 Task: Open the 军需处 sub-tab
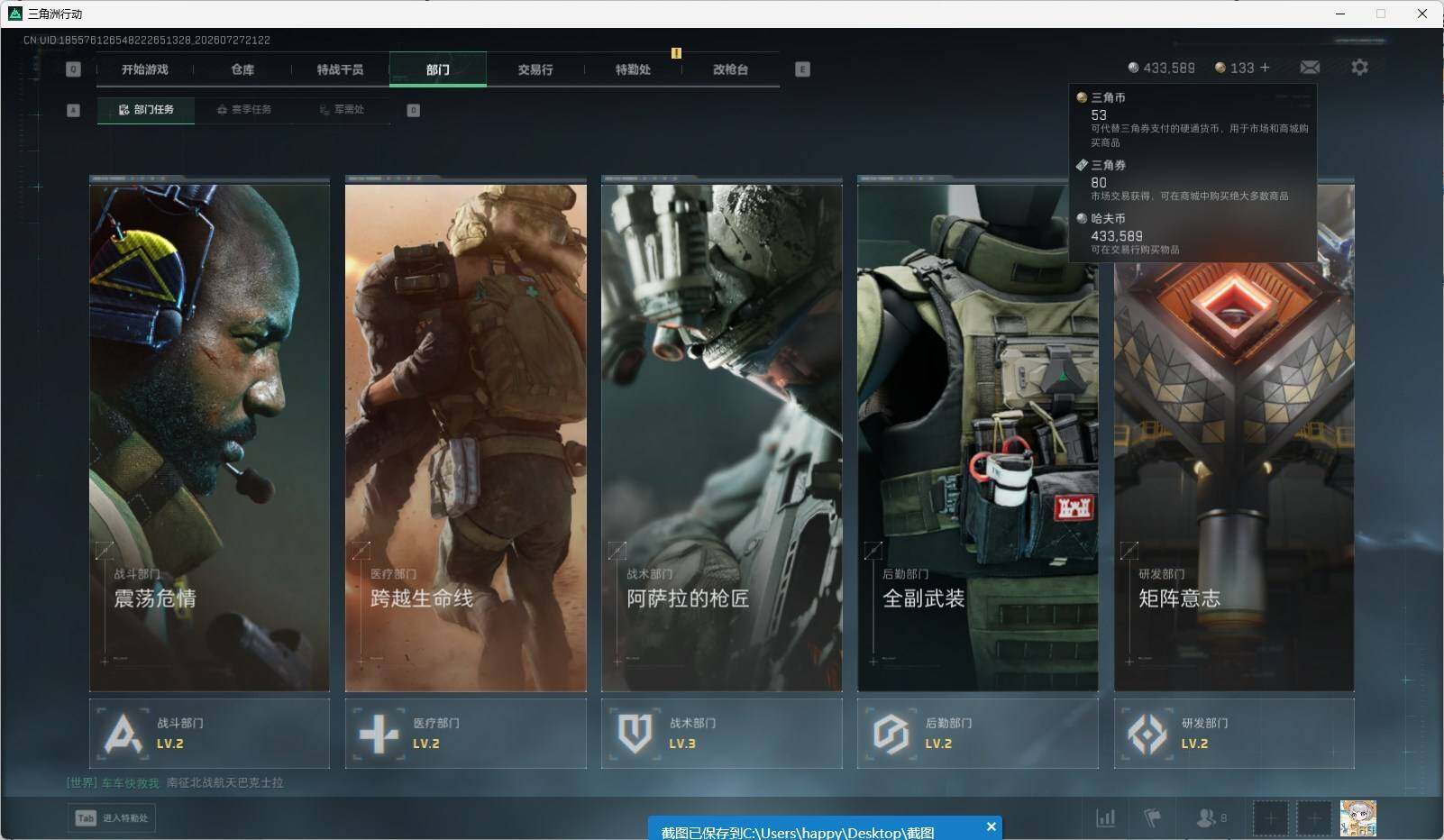pos(342,110)
